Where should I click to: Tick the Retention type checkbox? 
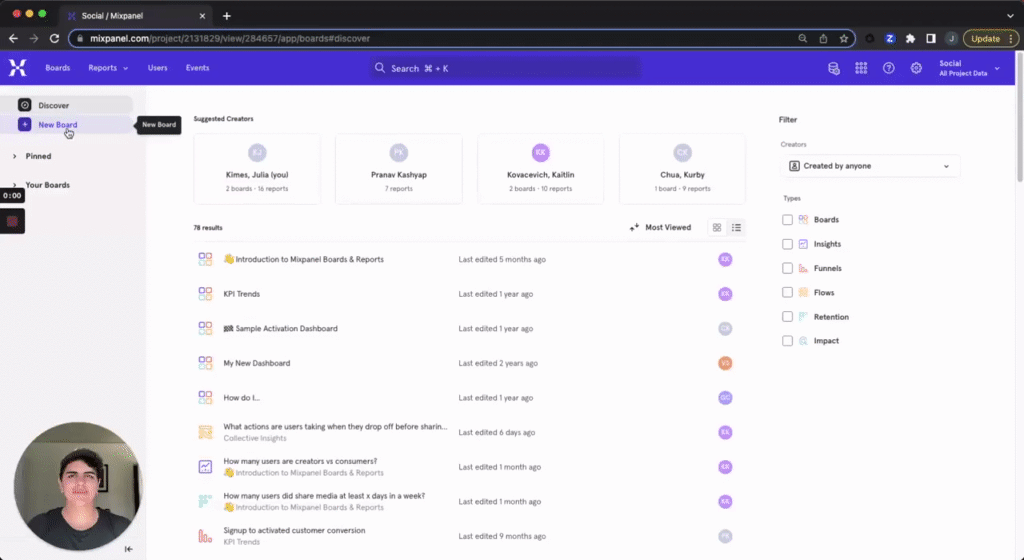point(788,317)
